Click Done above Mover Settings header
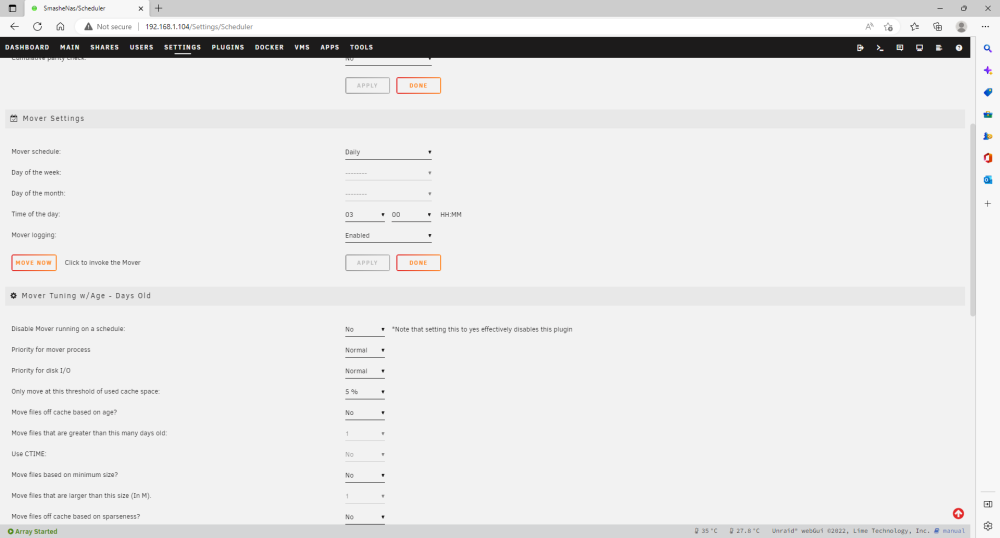The height and width of the screenshot is (538, 1000). click(x=418, y=85)
